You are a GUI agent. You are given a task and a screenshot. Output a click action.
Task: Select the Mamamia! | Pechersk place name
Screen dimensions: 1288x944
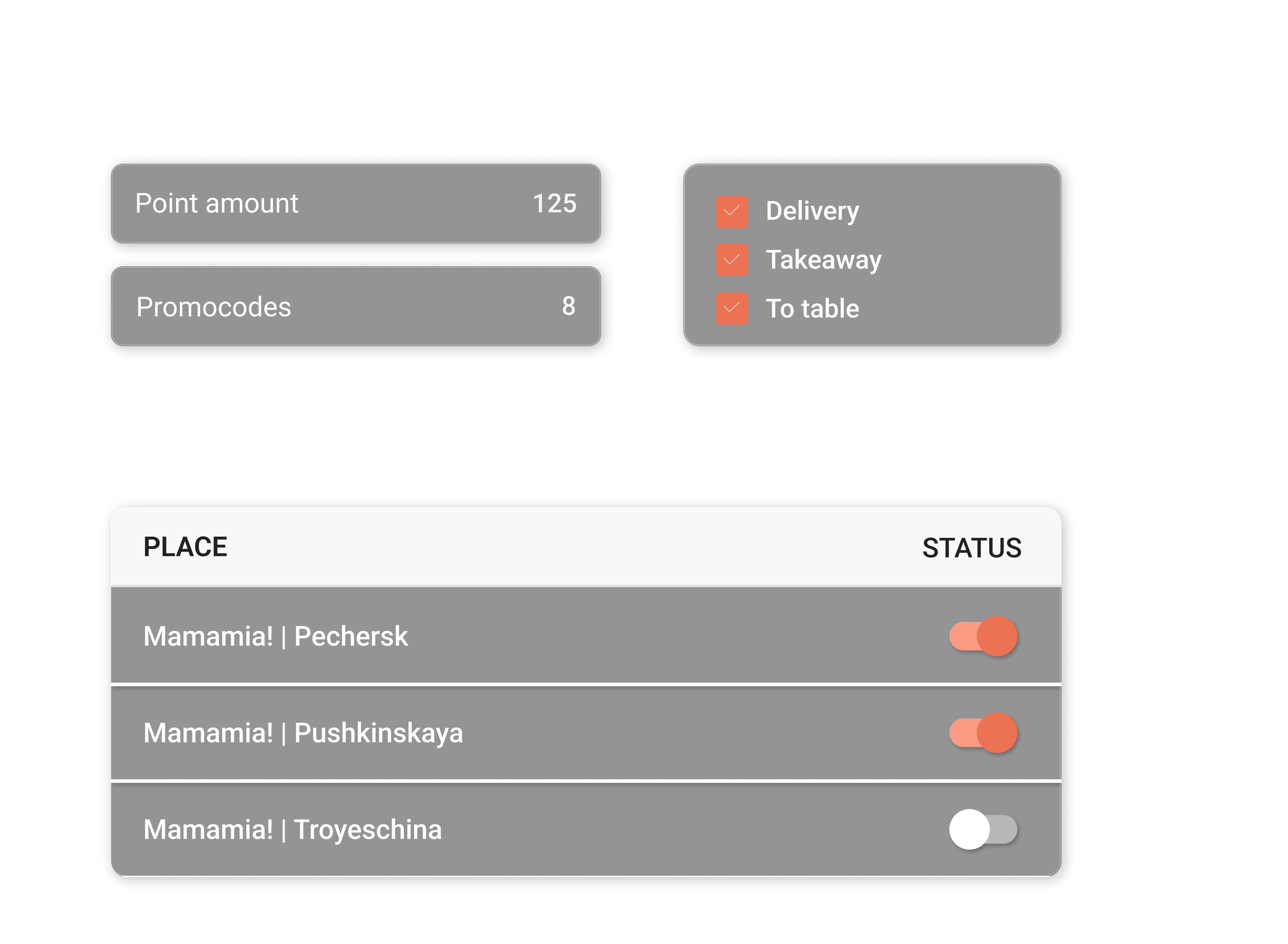pyautogui.click(x=275, y=636)
